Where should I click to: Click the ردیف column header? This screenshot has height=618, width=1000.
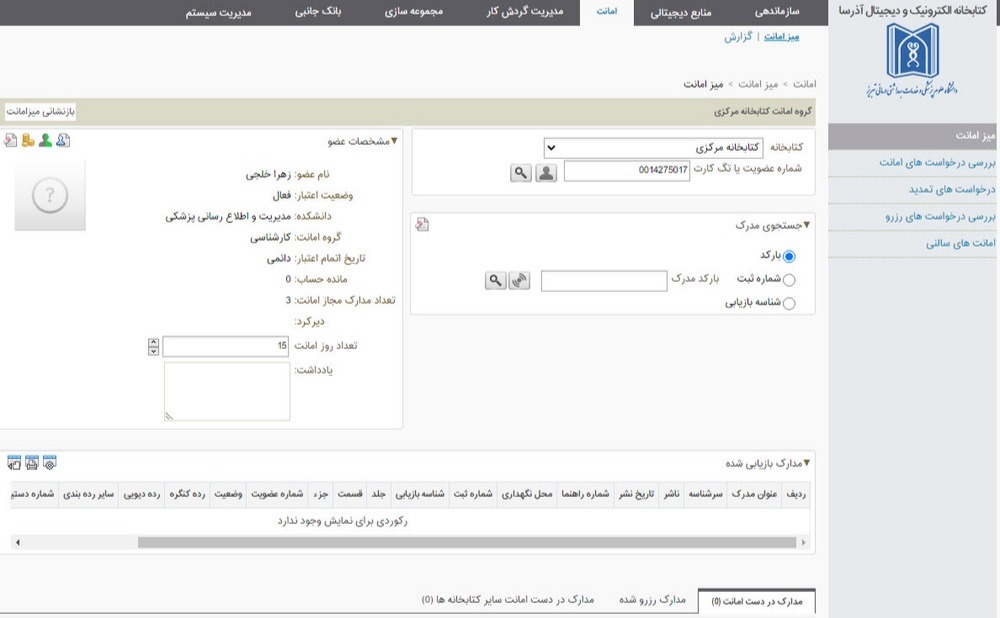(796, 494)
